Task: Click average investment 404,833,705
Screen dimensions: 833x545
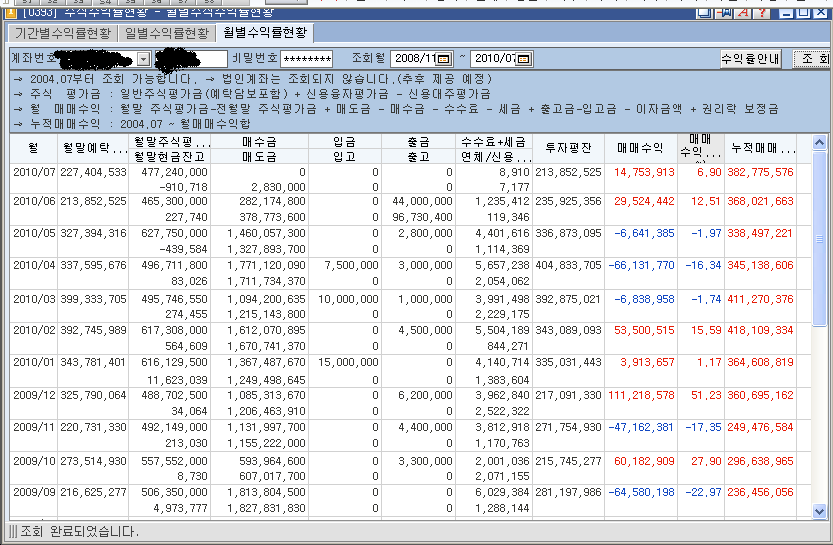Action: coord(568,265)
